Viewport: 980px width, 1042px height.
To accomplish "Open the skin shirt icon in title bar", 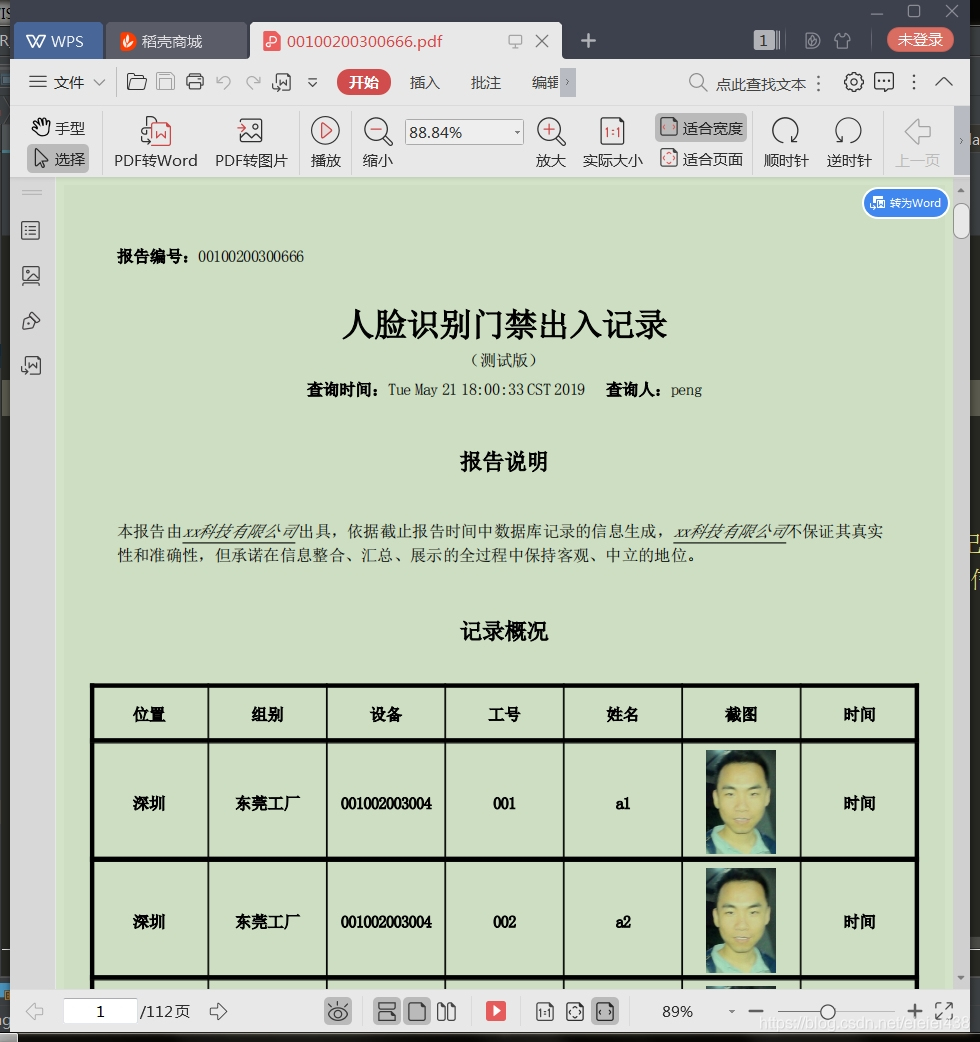I will (842, 41).
